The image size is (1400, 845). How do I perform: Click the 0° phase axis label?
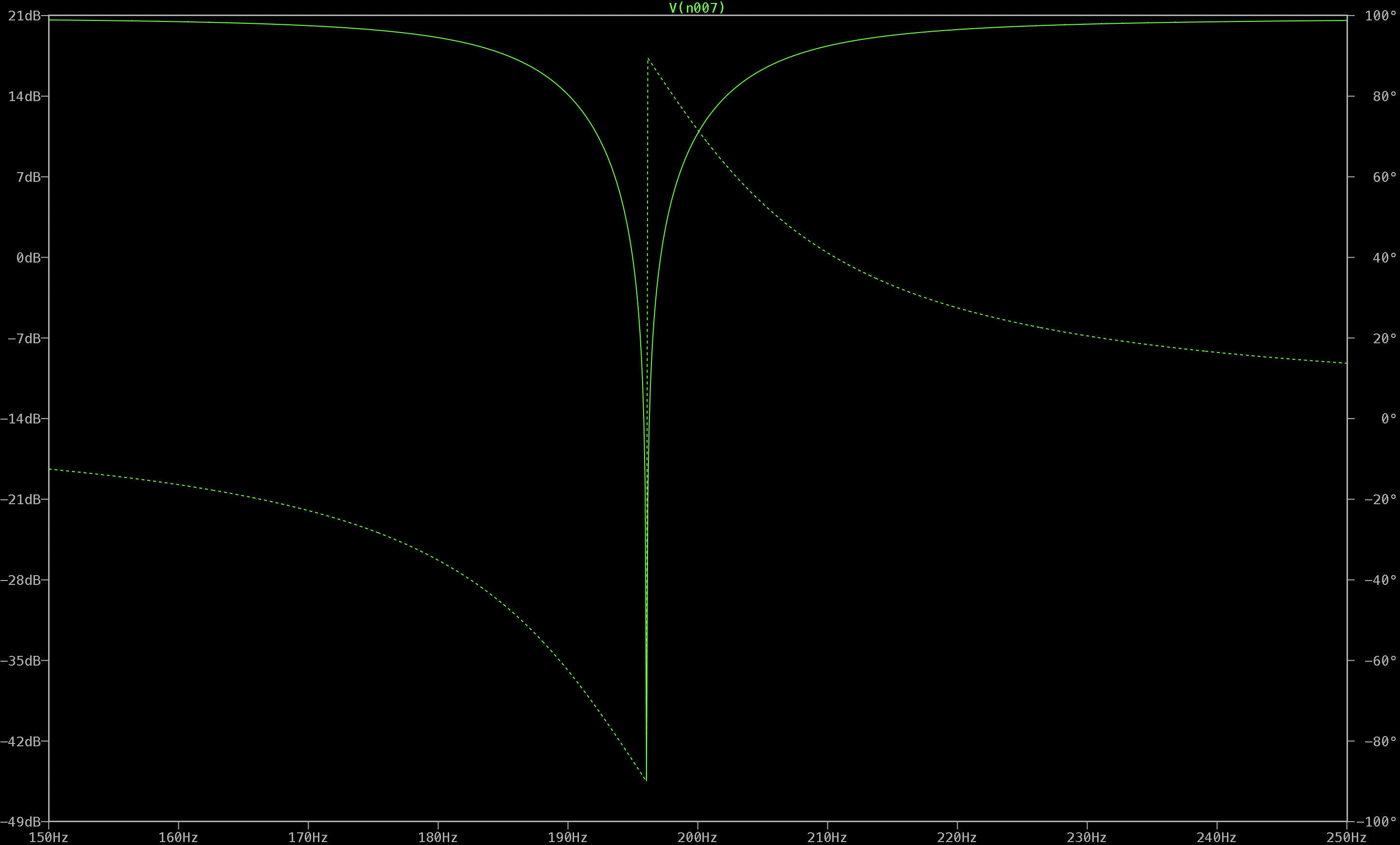coord(1388,419)
